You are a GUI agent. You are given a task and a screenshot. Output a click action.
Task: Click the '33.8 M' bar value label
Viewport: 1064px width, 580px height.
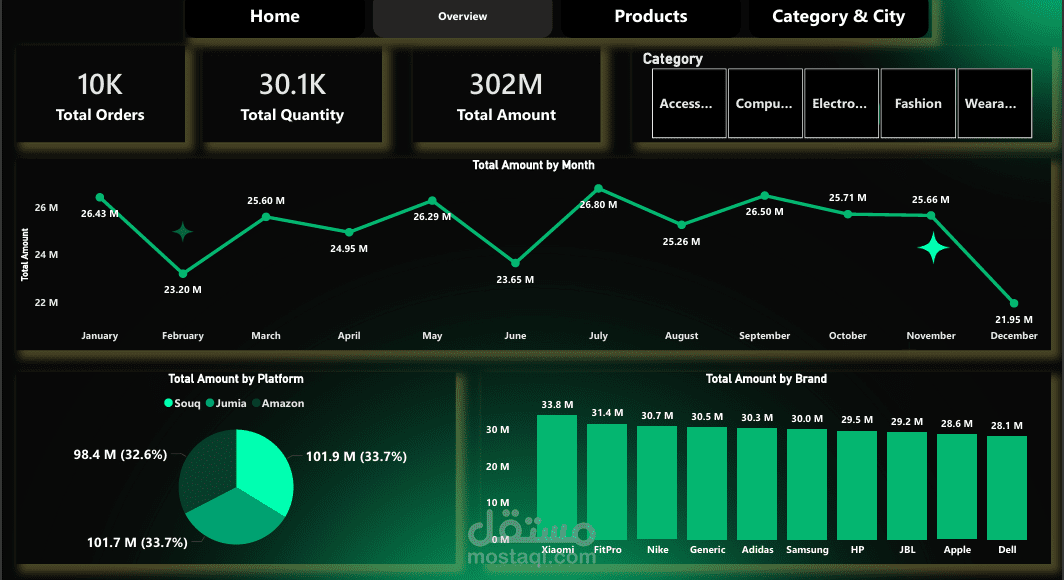click(557, 404)
